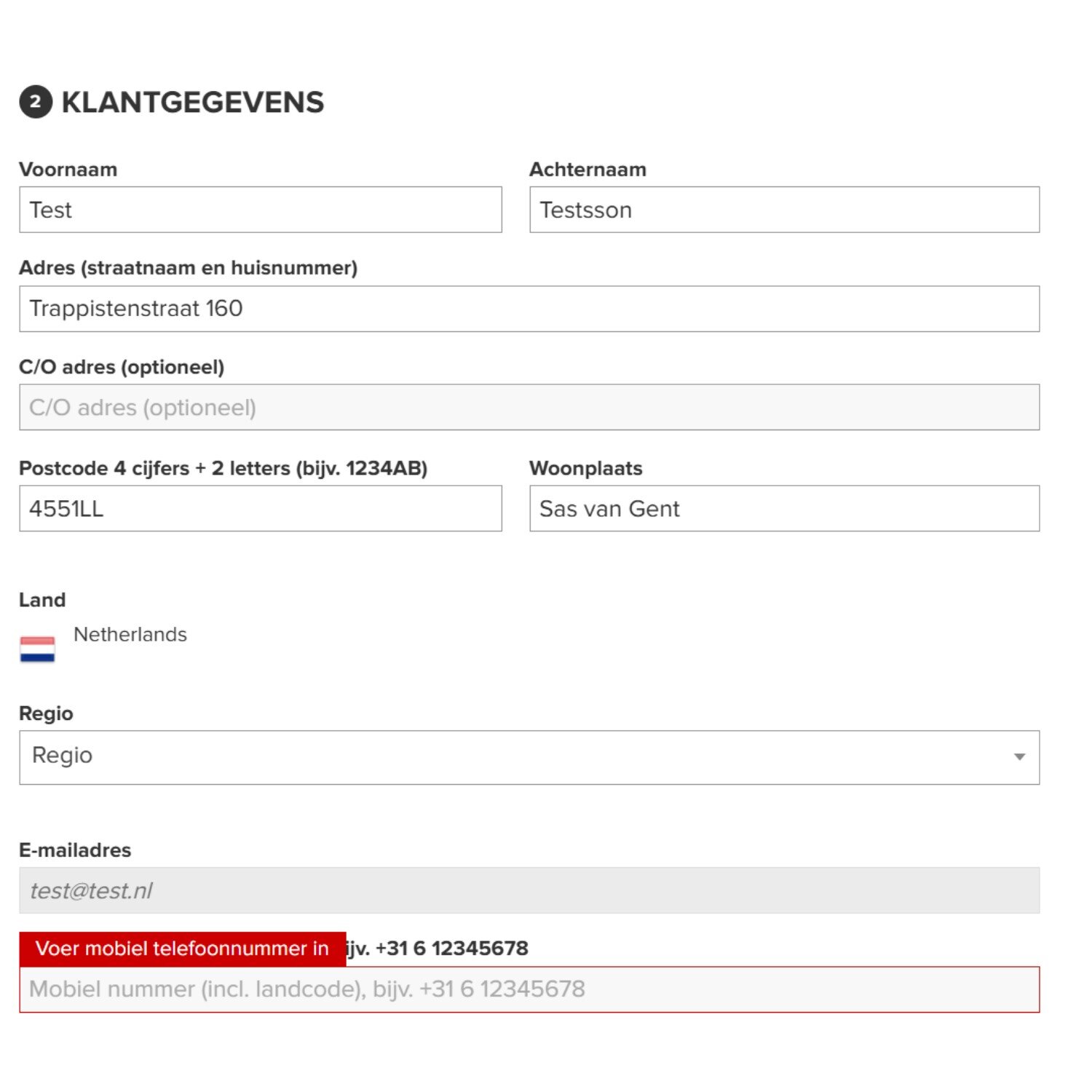Image resolution: width=1092 pixels, height=1092 pixels.
Task: Click the E-mailadres field test@test.nl
Action: pos(529,890)
